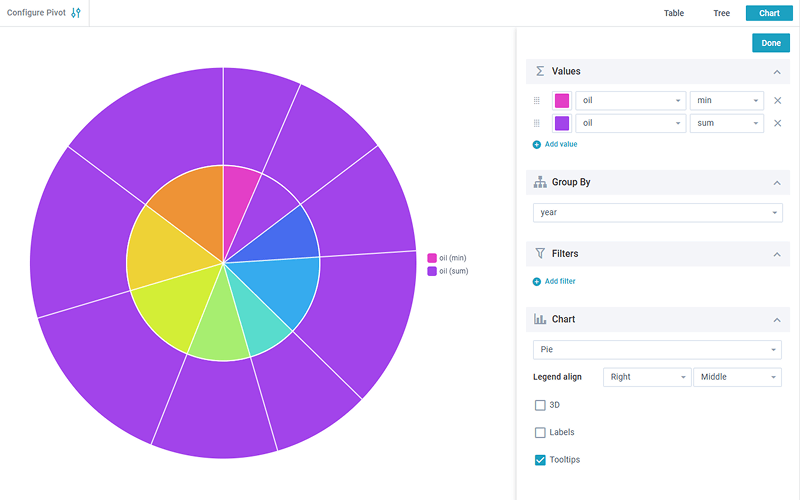Click plus icon next to Add filter
The height and width of the screenshot is (500, 800).
[537, 281]
